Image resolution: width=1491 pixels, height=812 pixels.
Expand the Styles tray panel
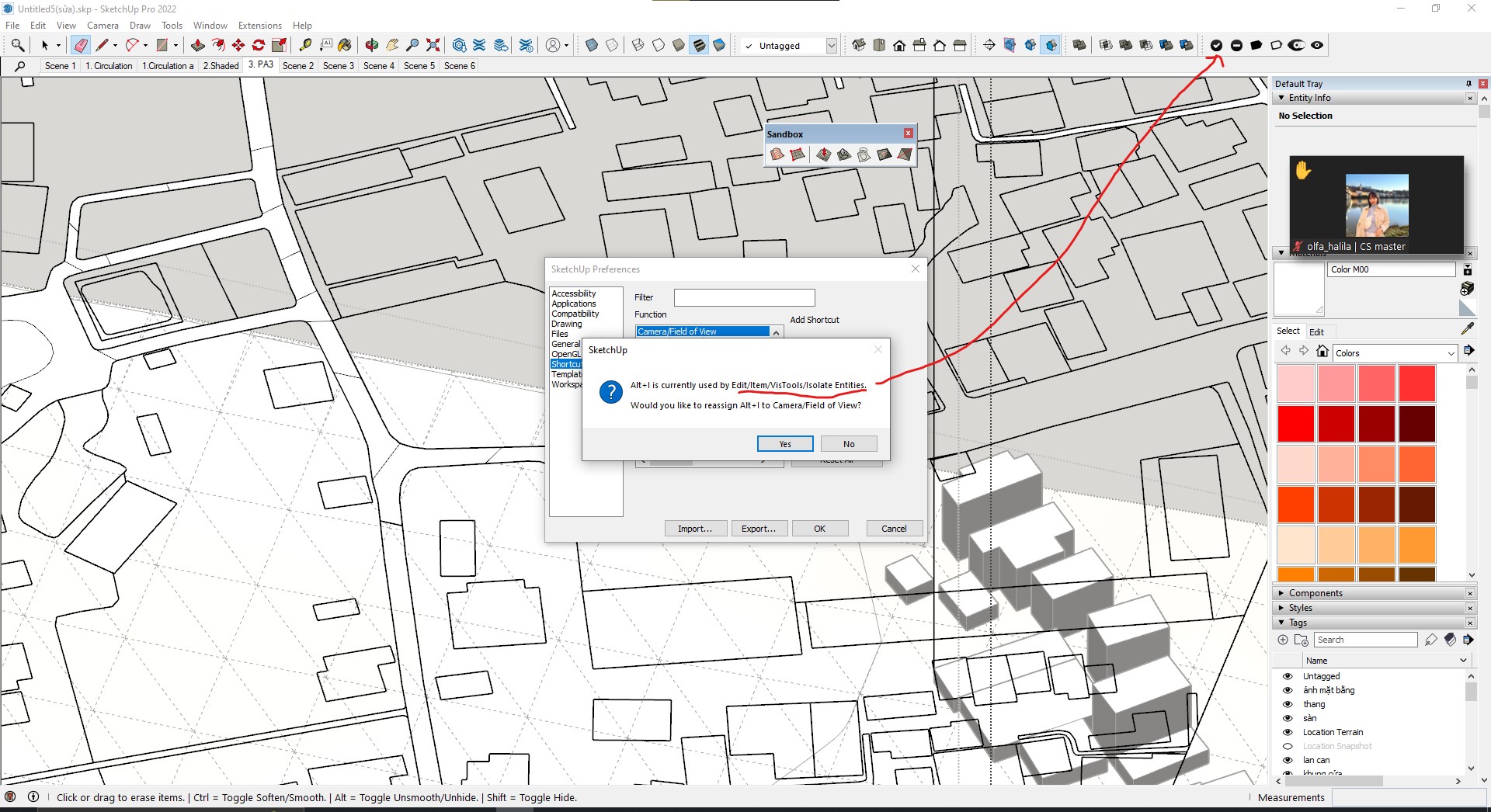point(1281,608)
